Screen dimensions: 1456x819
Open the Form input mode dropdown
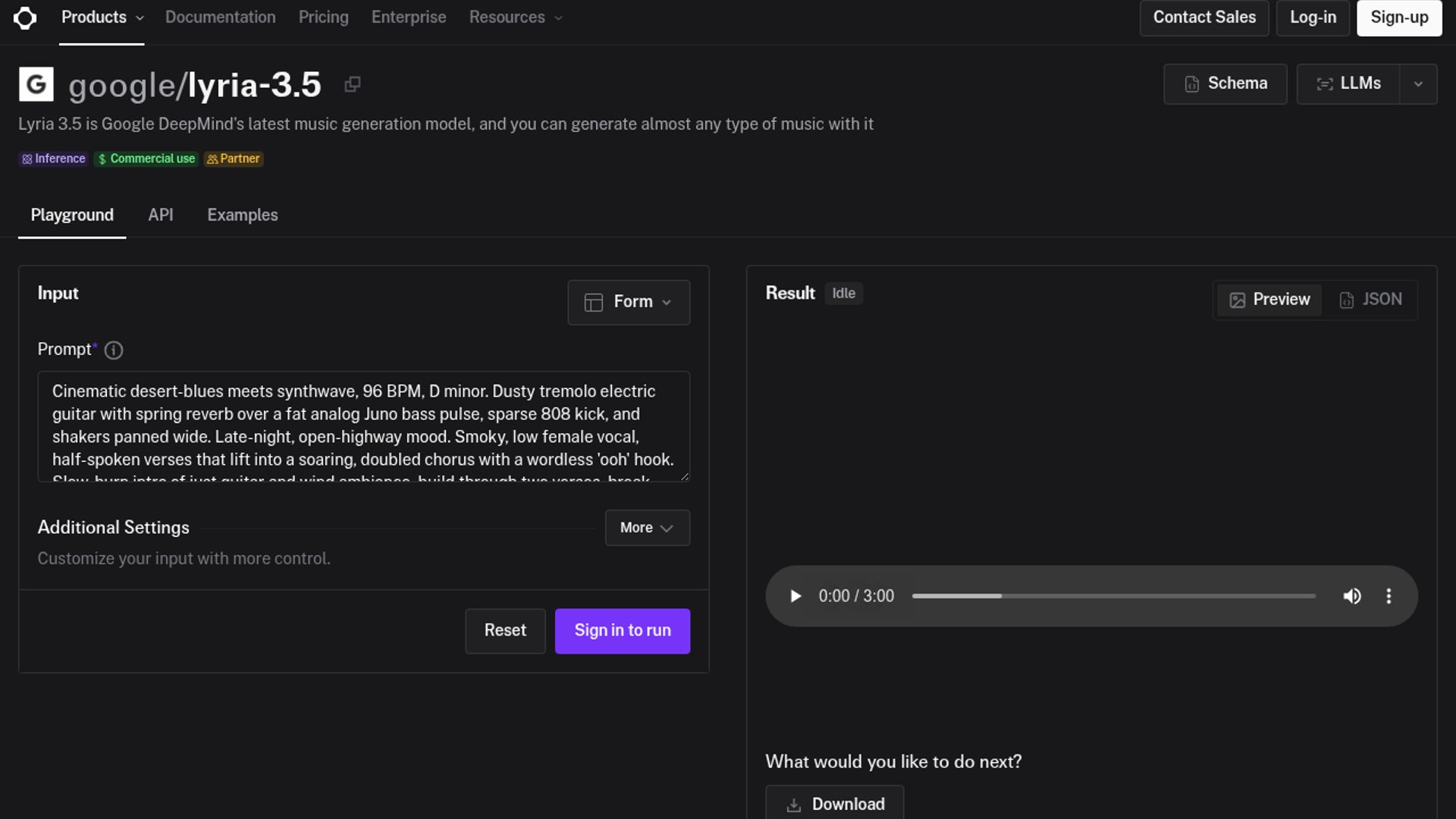[x=629, y=302]
